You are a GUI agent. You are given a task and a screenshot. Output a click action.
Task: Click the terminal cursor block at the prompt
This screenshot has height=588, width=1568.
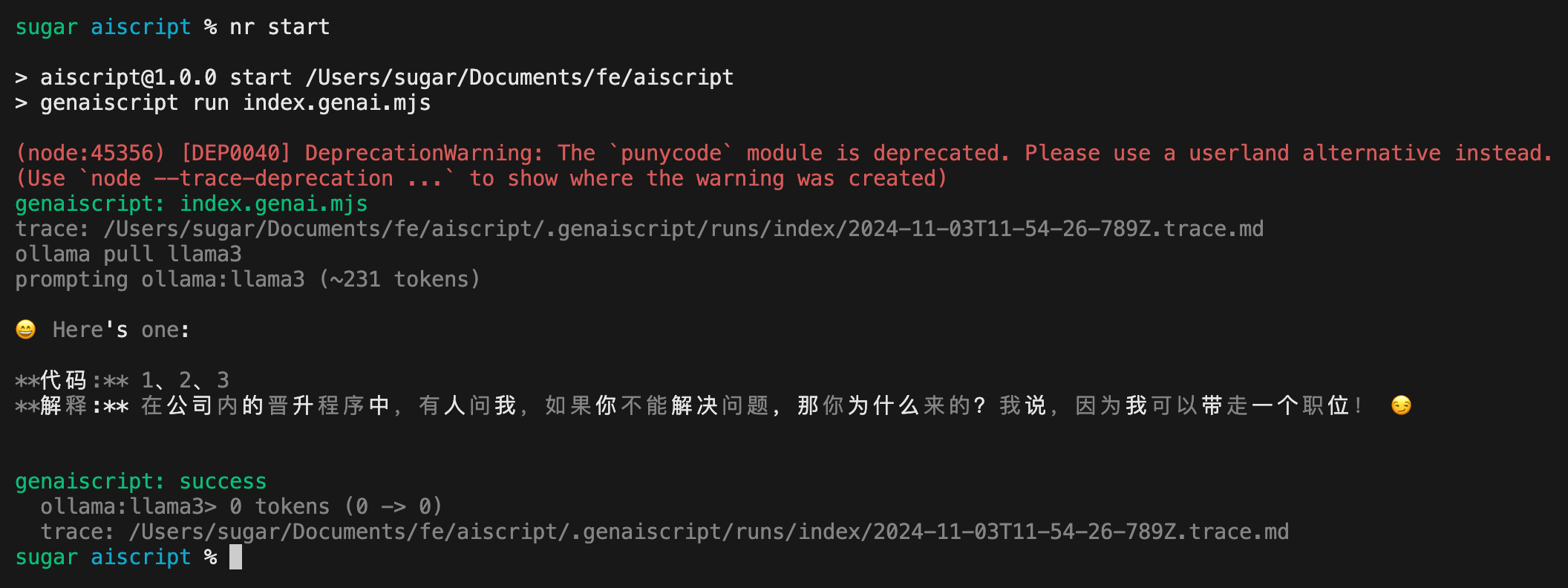point(235,557)
